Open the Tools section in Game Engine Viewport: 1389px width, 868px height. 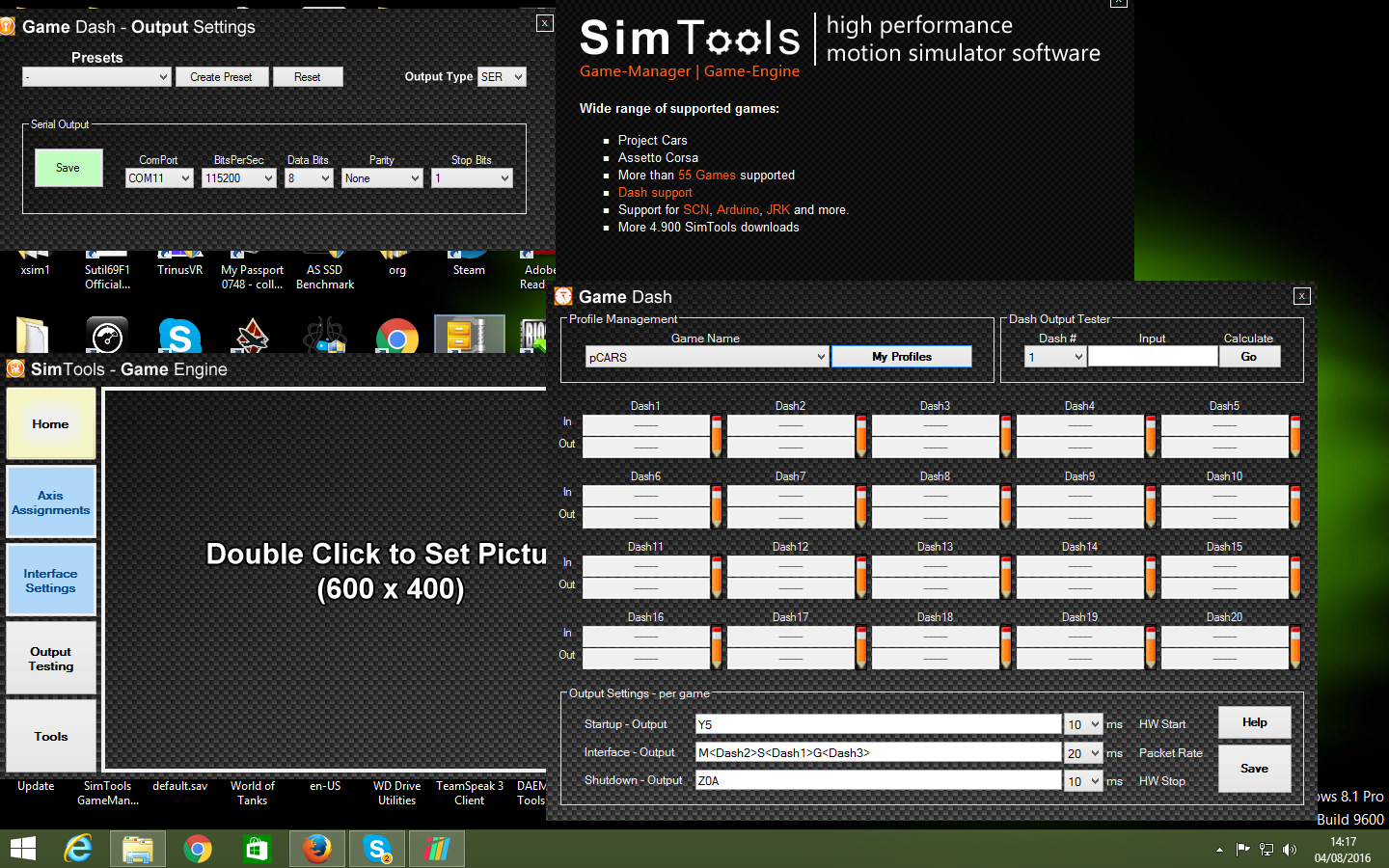[x=51, y=736]
